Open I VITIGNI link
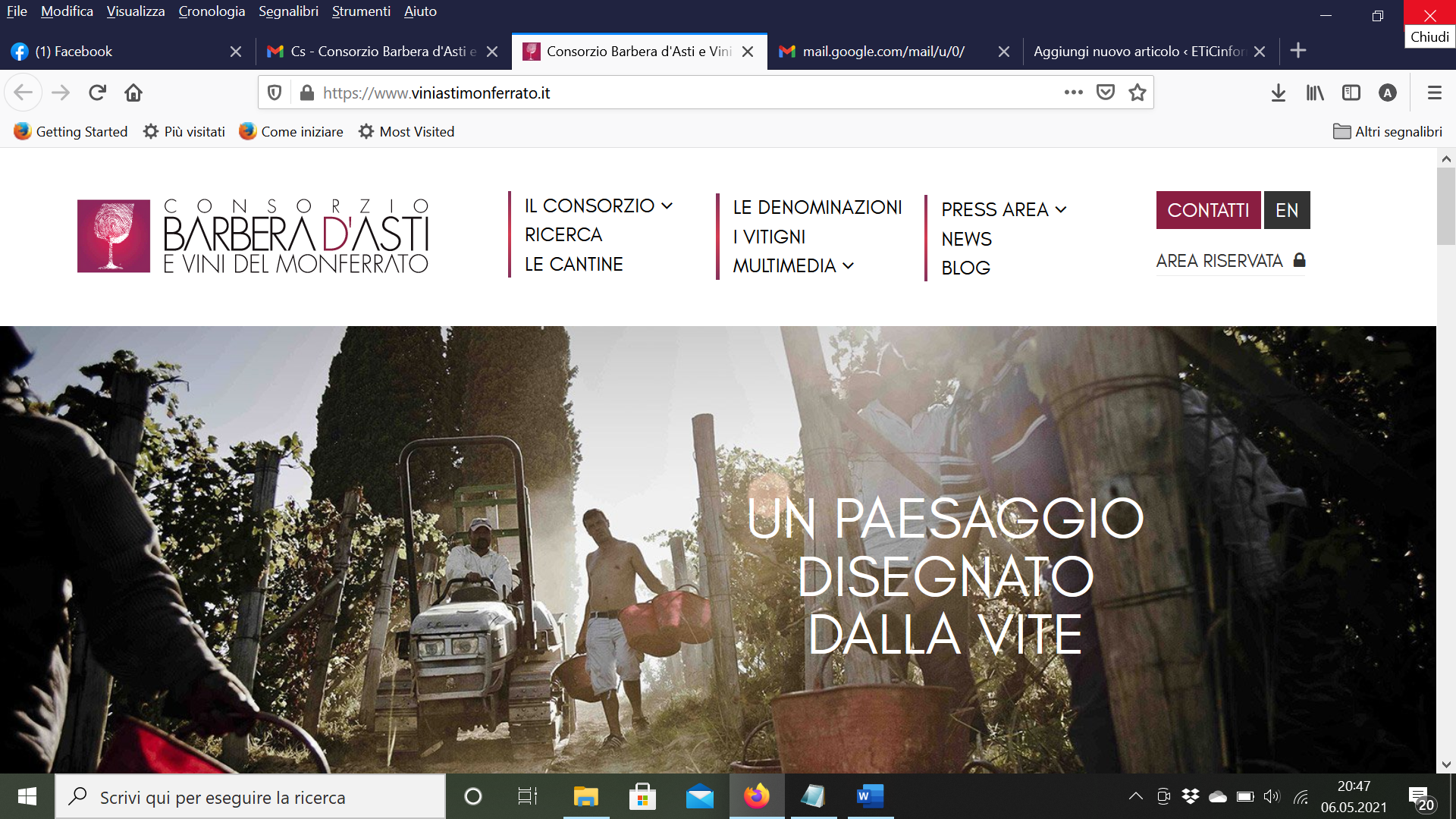The image size is (1456, 819). [x=769, y=237]
